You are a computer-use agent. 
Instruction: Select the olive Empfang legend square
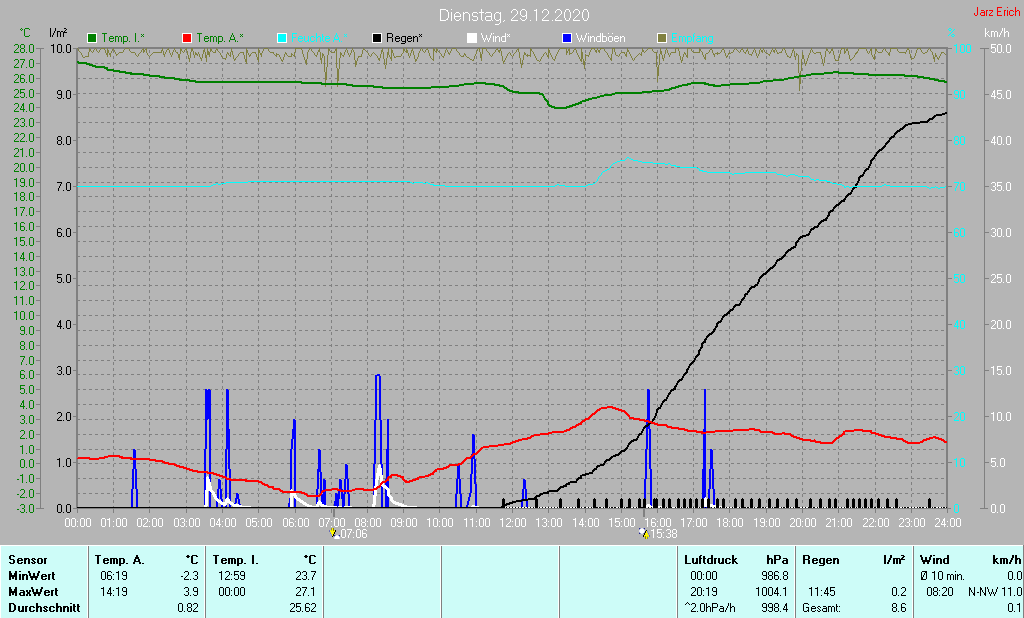point(662,39)
